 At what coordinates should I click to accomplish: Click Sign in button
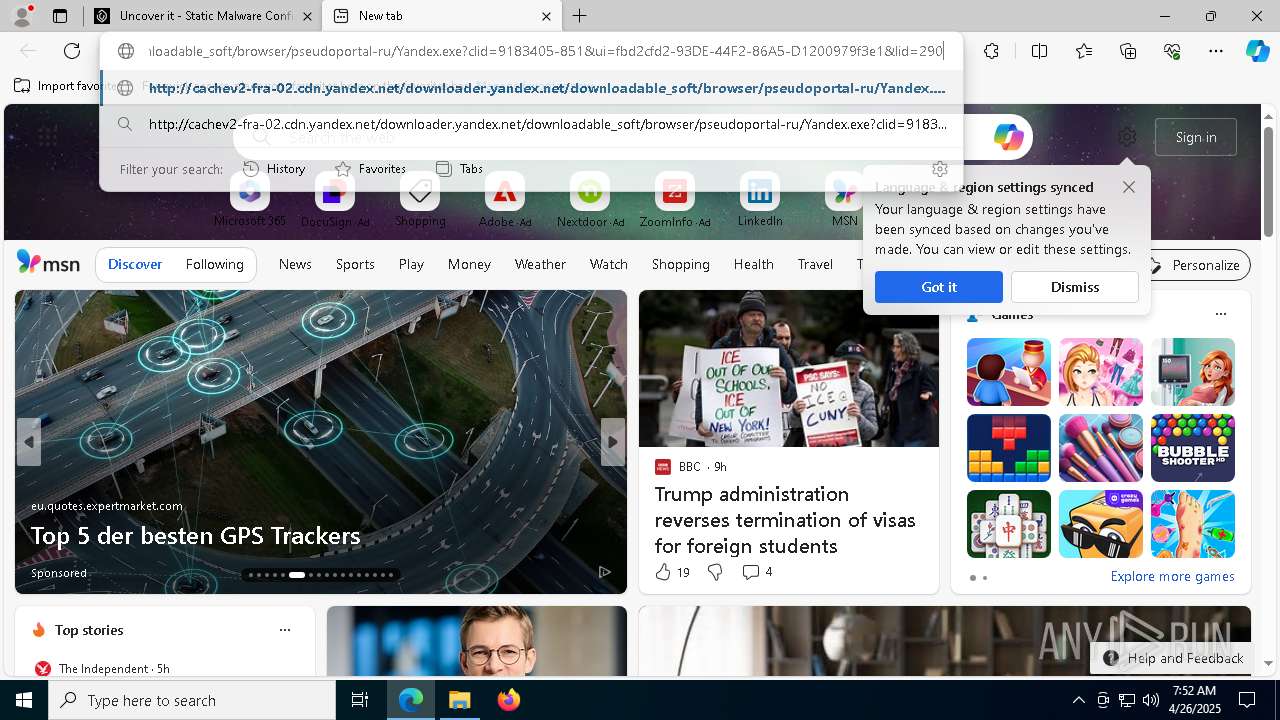click(x=1196, y=137)
